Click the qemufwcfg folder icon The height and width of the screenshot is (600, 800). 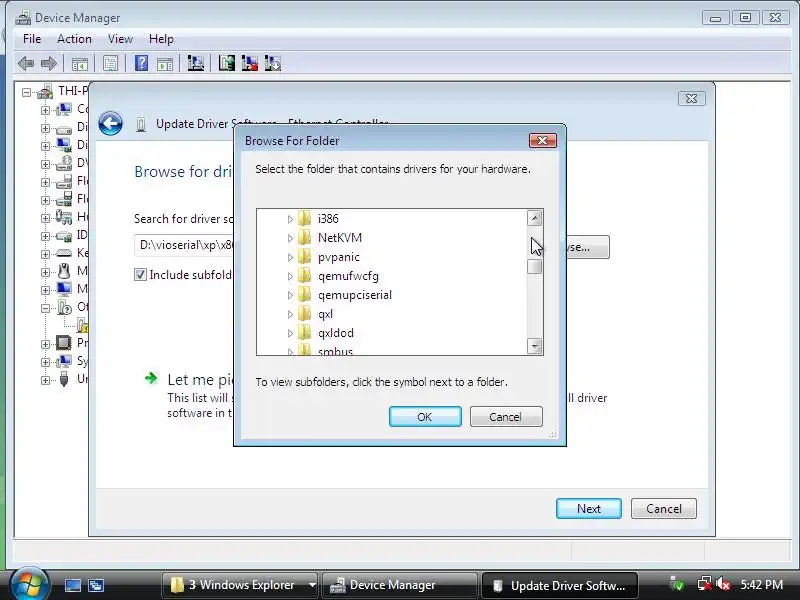(305, 276)
